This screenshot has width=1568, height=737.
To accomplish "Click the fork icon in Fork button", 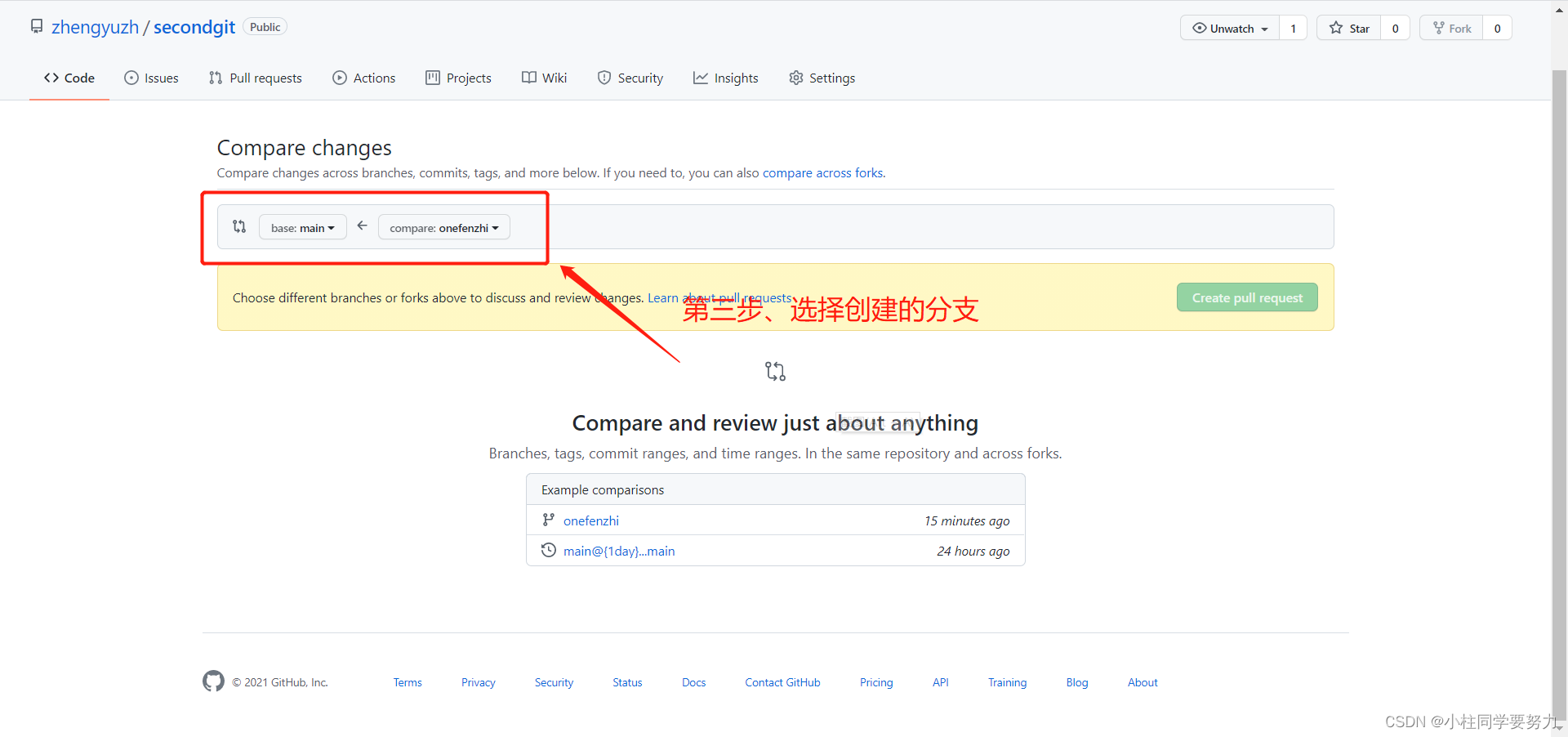I will tap(1439, 27).
